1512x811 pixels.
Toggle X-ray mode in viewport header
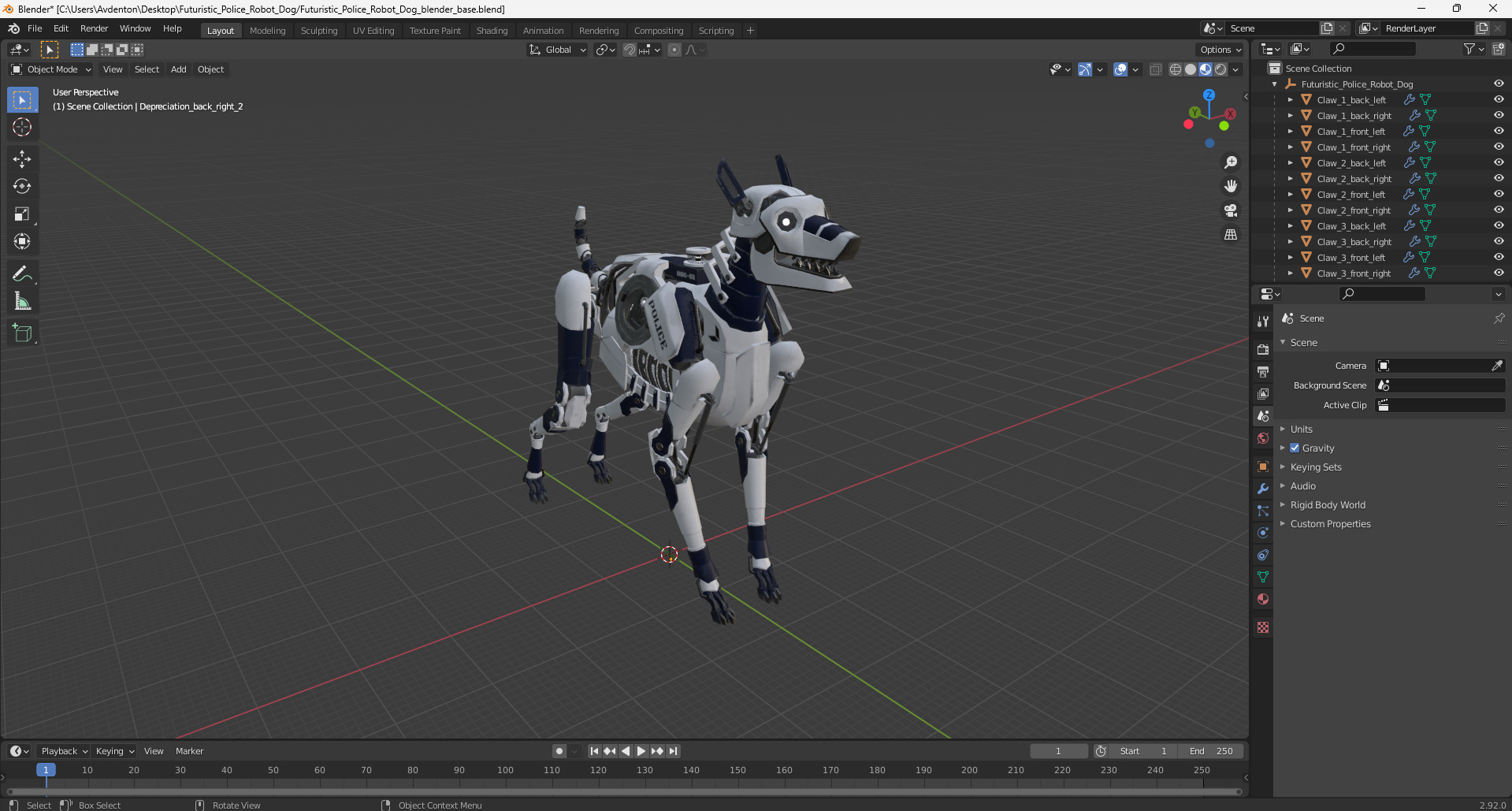(x=1155, y=69)
